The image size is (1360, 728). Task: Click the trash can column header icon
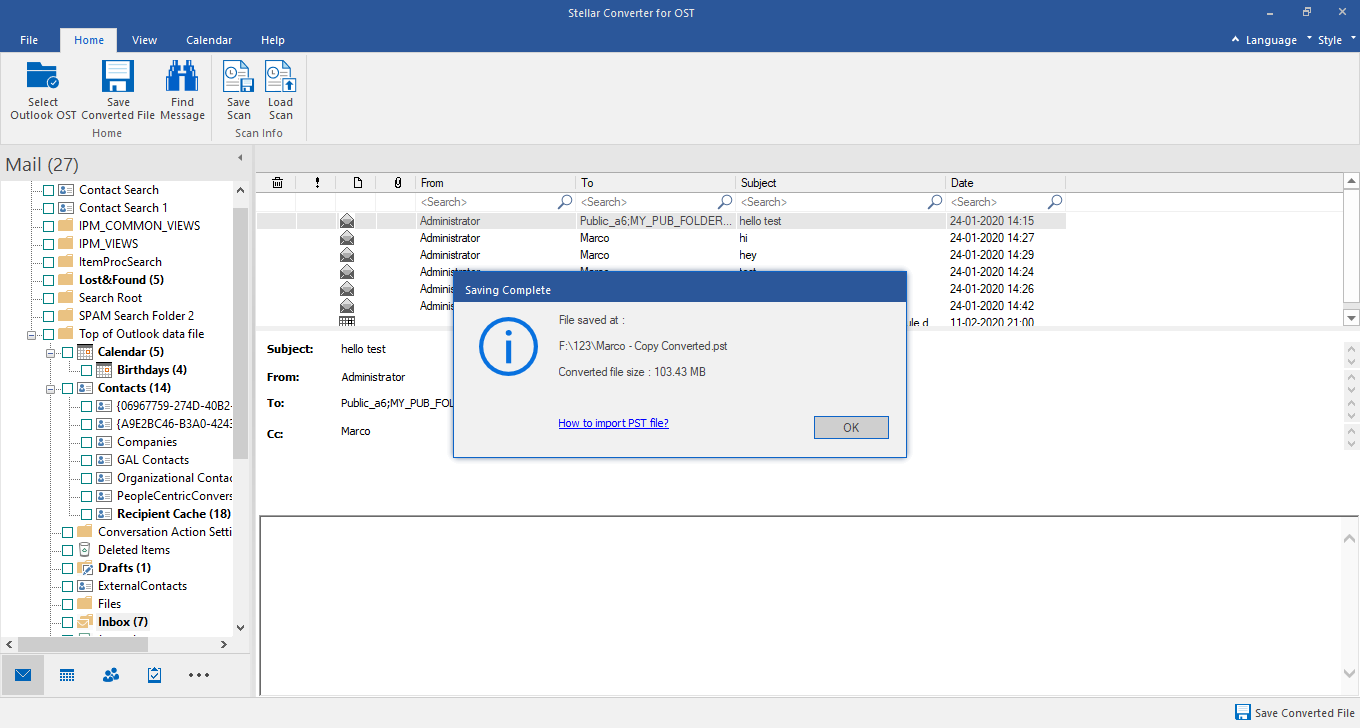(x=277, y=183)
